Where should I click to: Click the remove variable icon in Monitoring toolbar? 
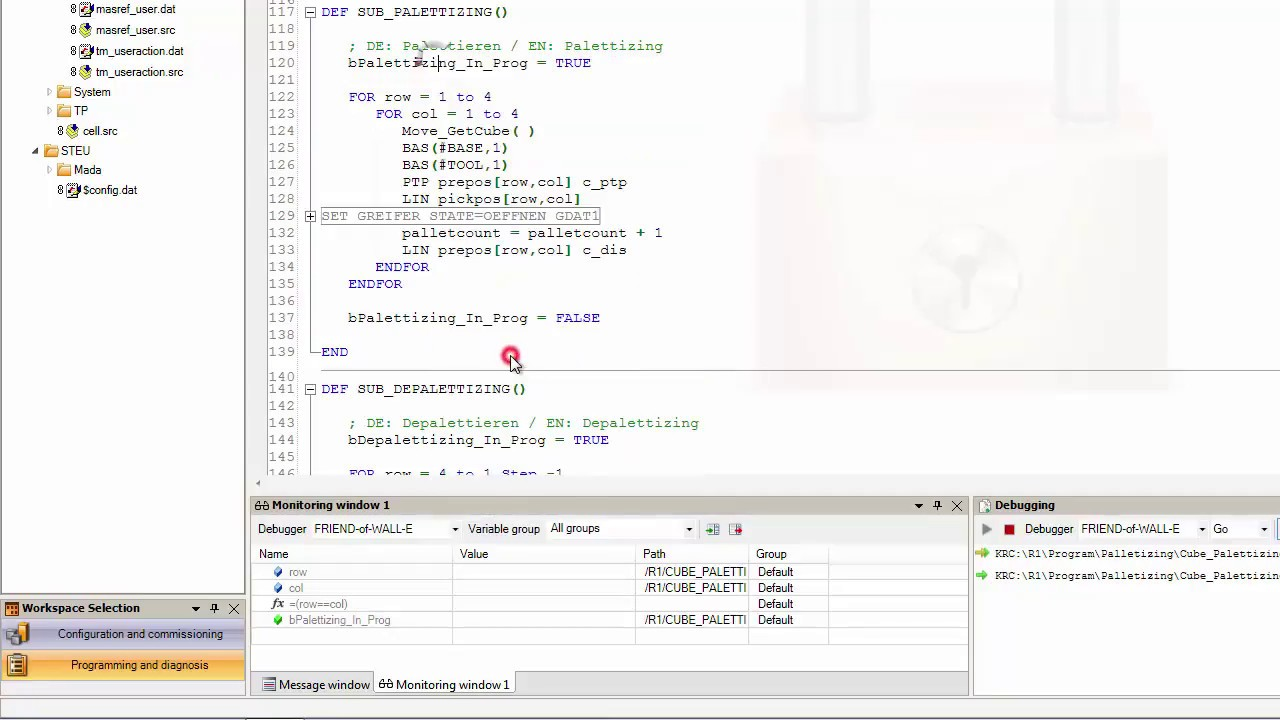(735, 529)
